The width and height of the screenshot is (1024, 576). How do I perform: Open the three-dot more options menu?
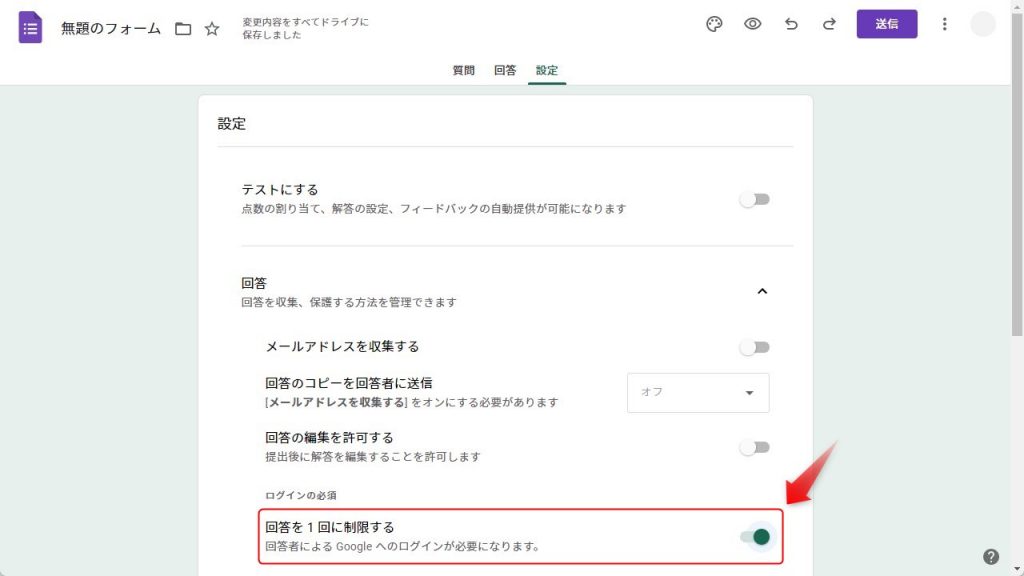click(x=944, y=24)
